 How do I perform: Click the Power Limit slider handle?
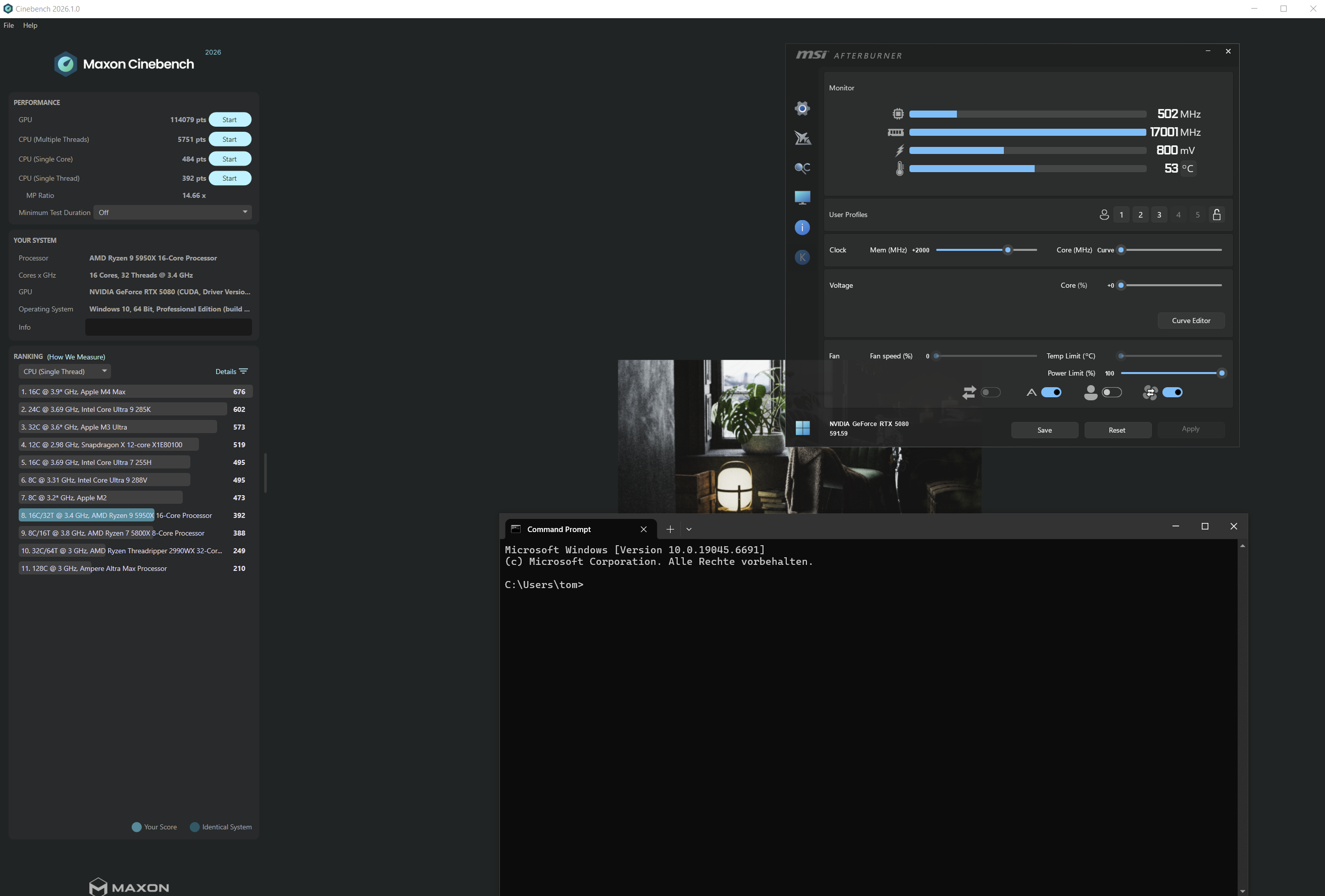1221,374
